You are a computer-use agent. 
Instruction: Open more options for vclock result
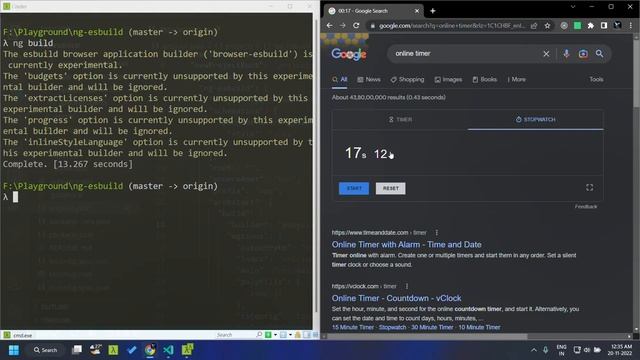[407, 286]
